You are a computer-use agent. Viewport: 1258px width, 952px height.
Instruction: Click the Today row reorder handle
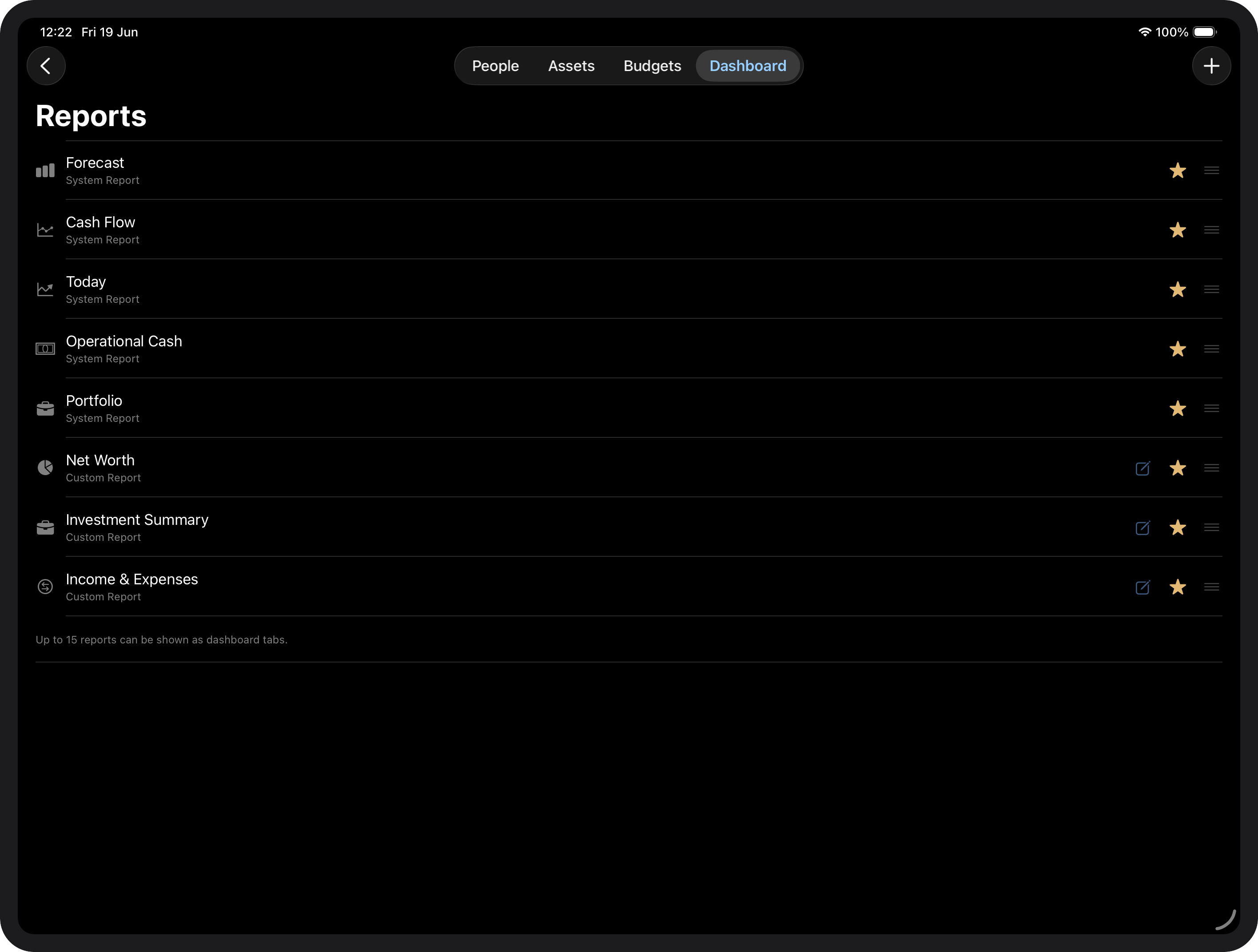(x=1211, y=290)
